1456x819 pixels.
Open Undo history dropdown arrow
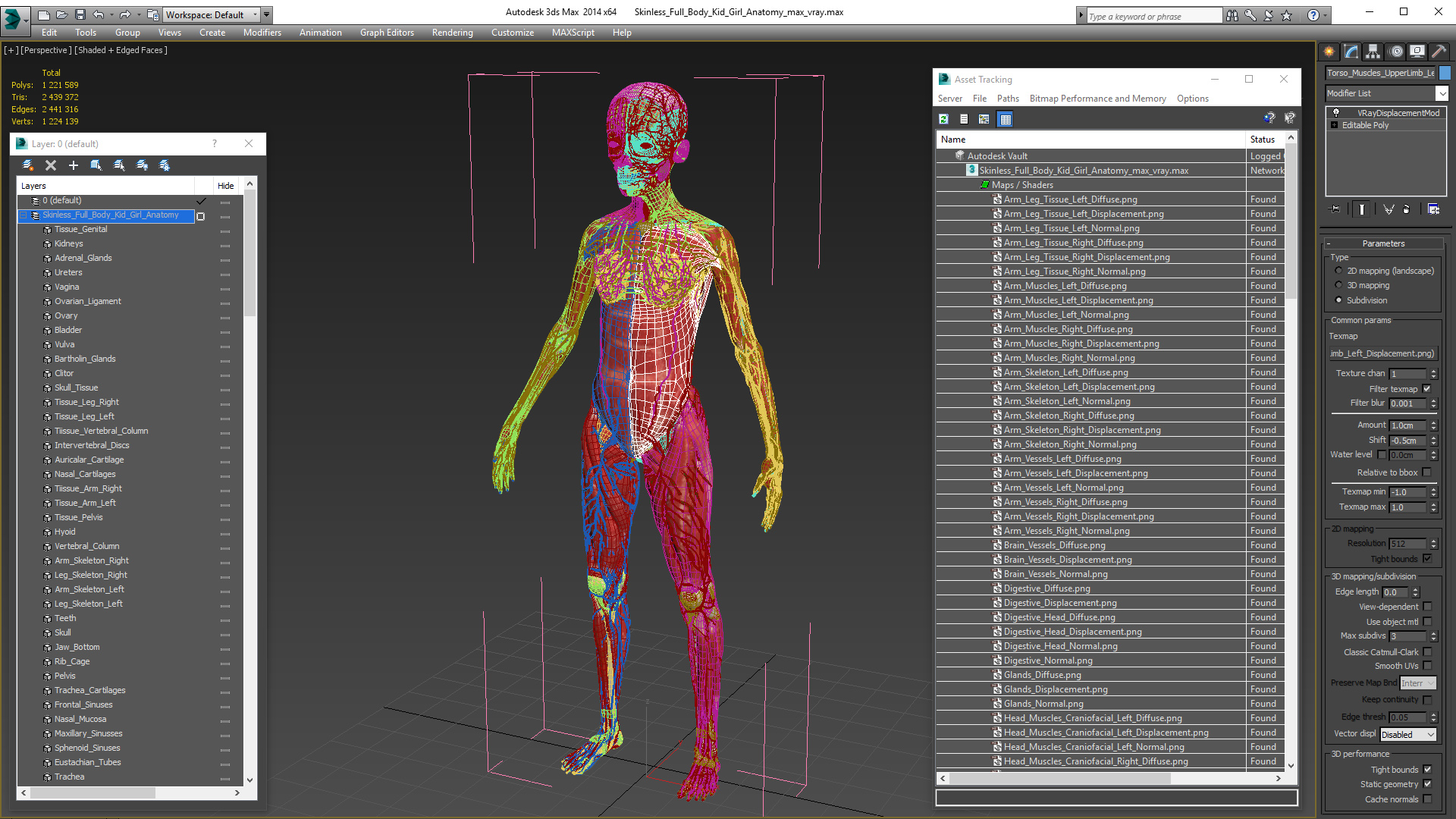click(111, 14)
